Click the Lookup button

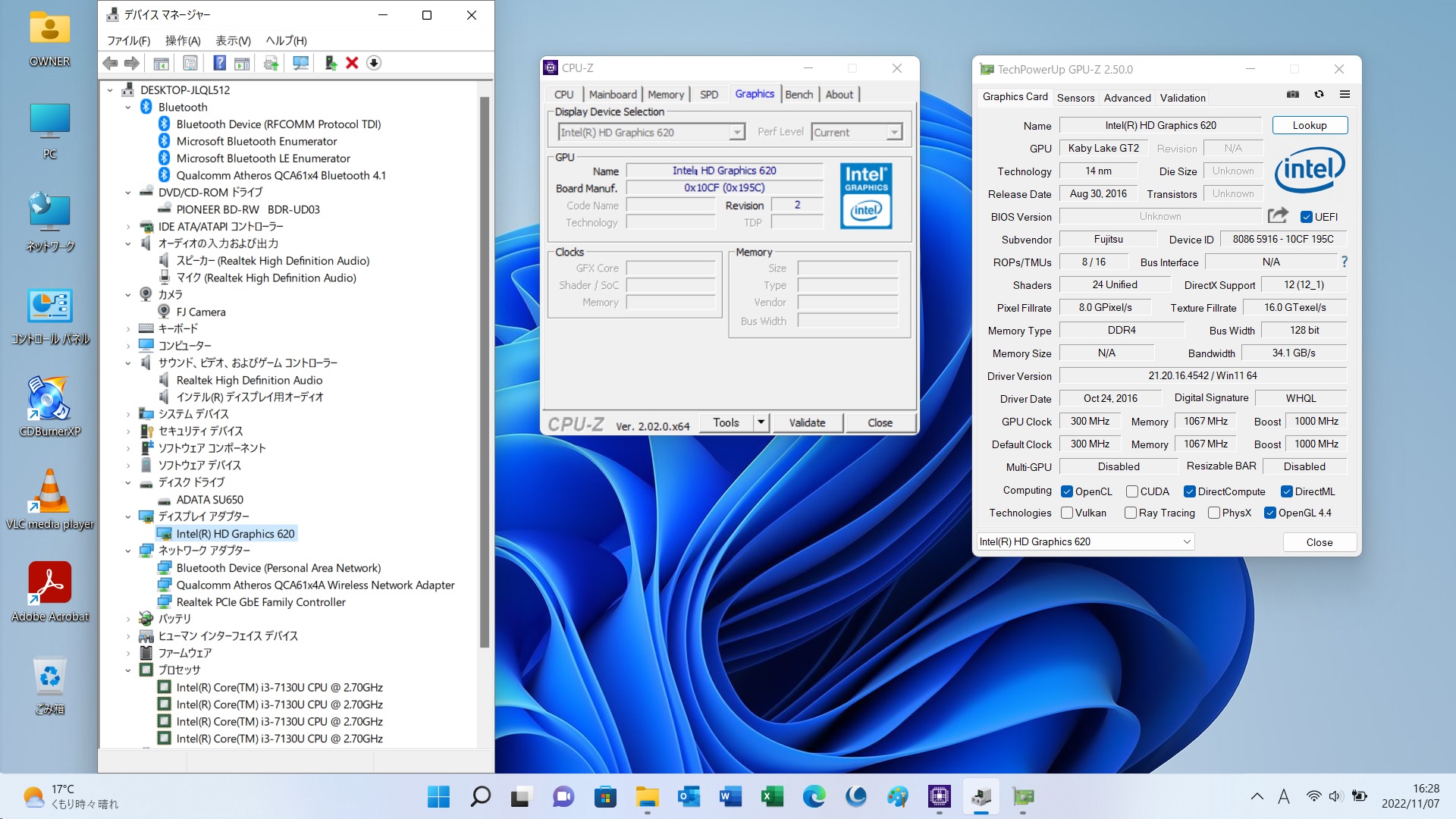pos(1309,125)
